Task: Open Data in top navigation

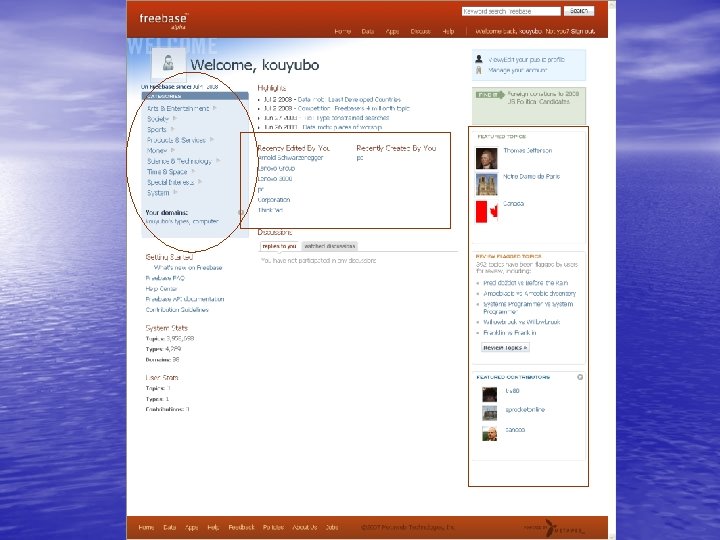Action: [368, 31]
